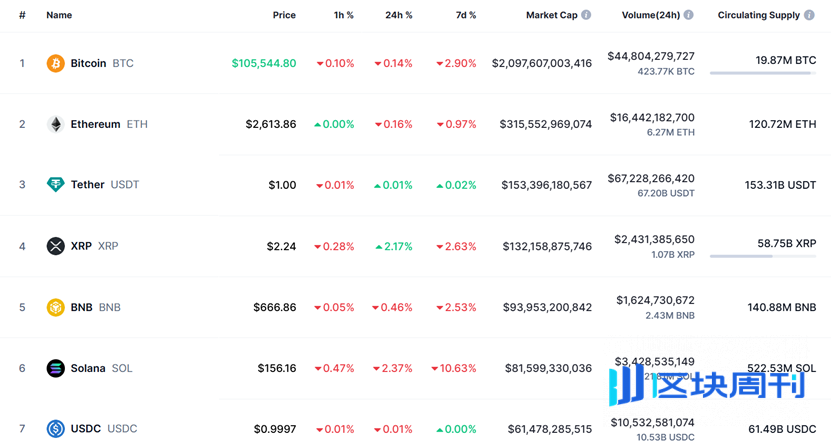Click Bitcoin price $105,544.80
The height and width of the screenshot is (443, 831).
[x=264, y=63]
